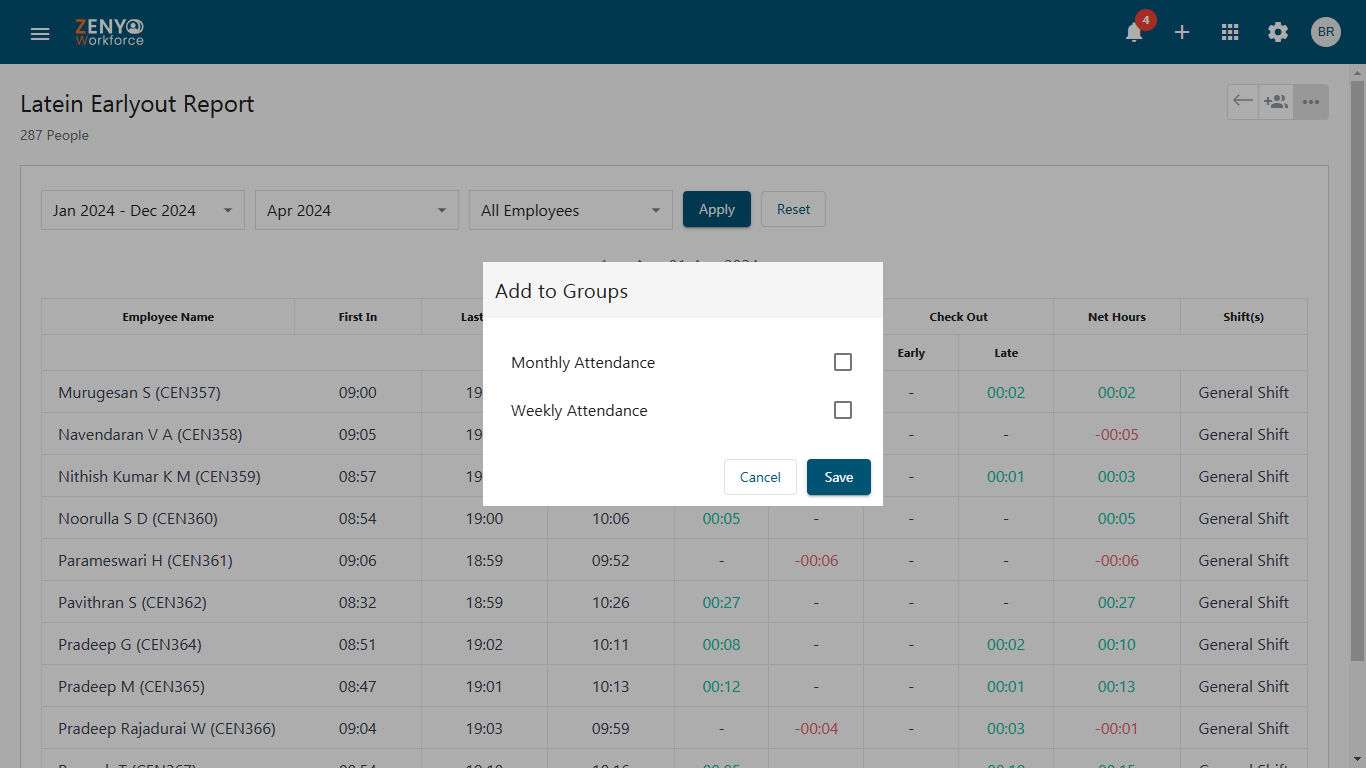Click Pradeep Rajadurai W's 19:03 time
Viewport: 1366px width, 768px height.
(484, 728)
